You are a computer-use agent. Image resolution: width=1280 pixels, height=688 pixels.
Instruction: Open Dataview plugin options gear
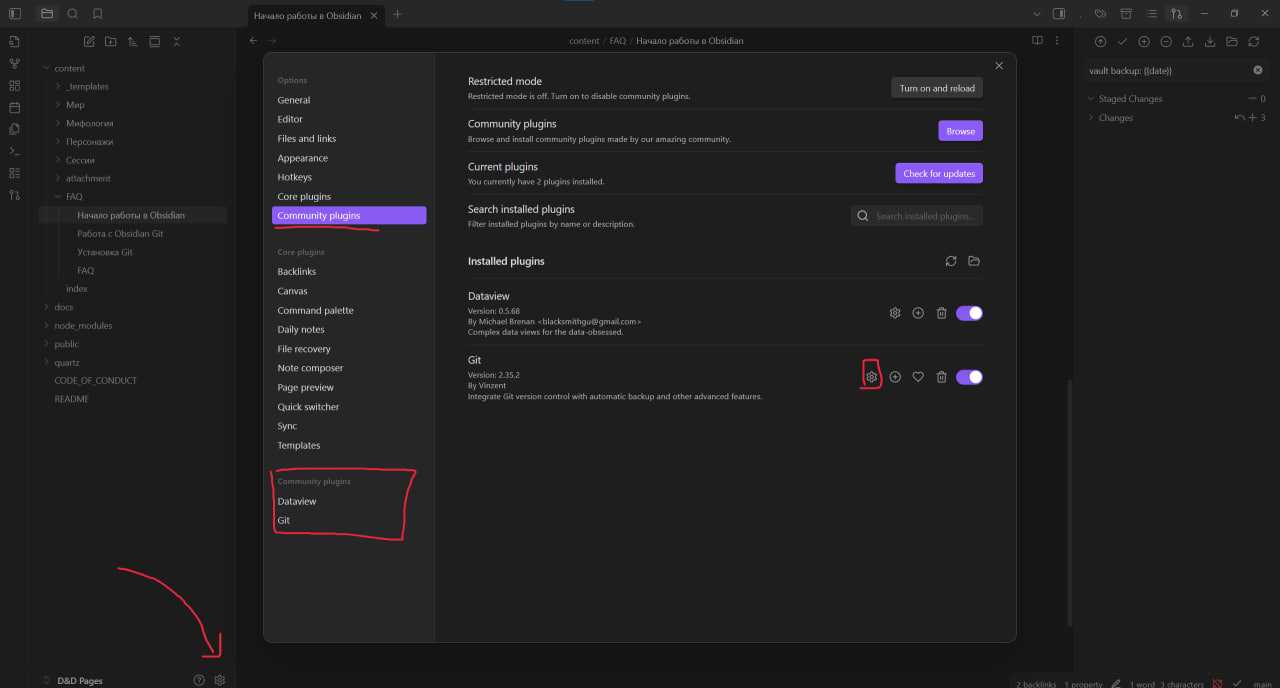click(x=895, y=313)
